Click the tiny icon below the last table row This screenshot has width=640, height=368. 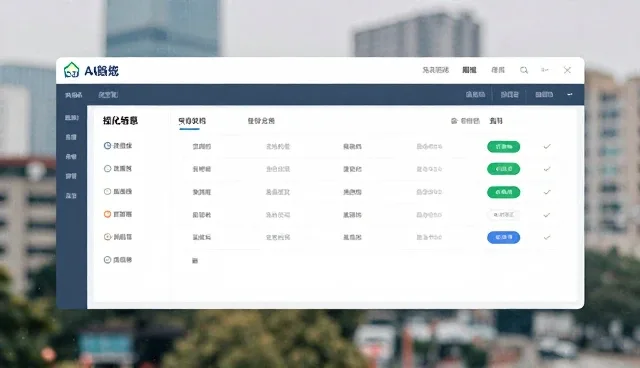(x=195, y=261)
